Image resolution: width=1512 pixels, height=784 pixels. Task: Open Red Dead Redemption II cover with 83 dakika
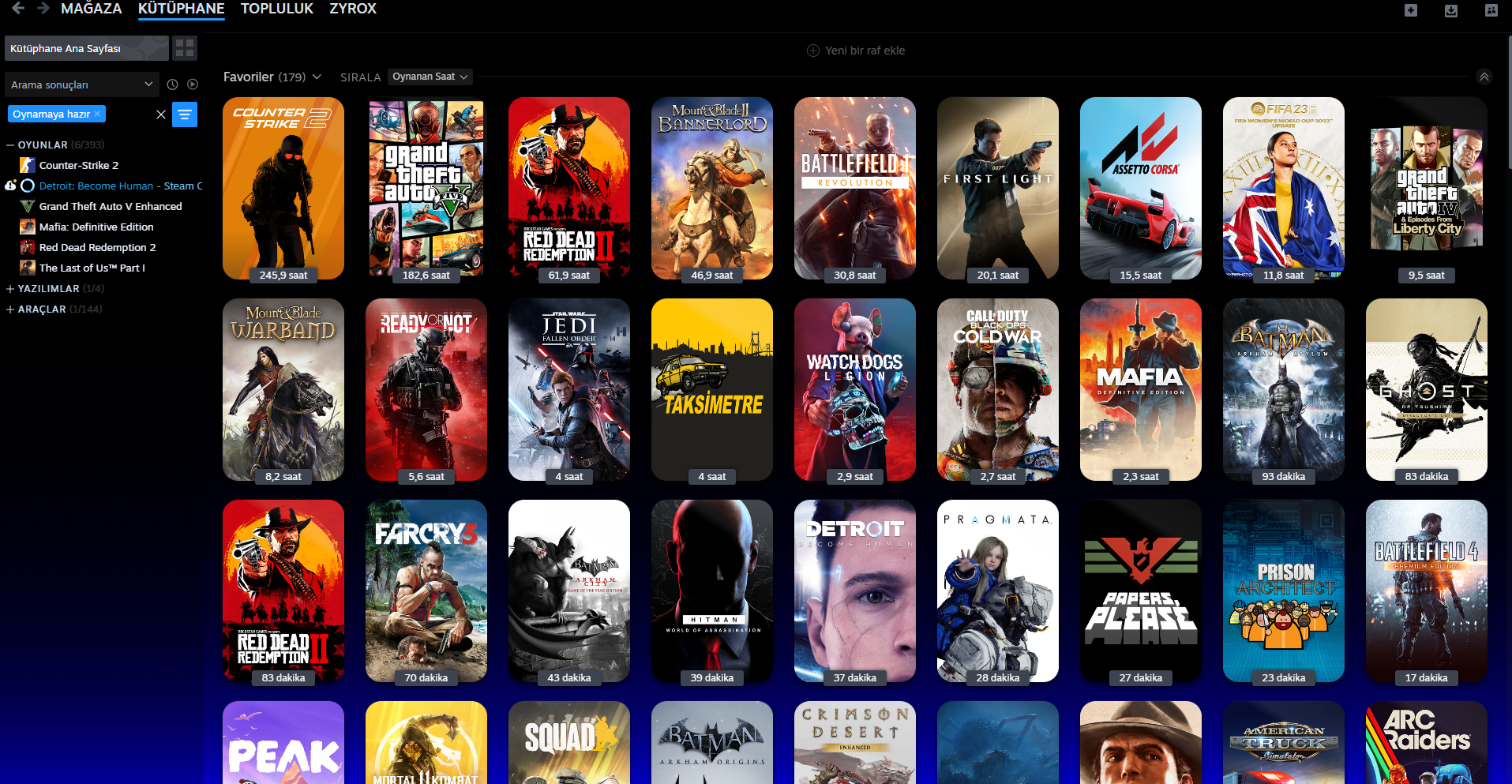coord(283,591)
